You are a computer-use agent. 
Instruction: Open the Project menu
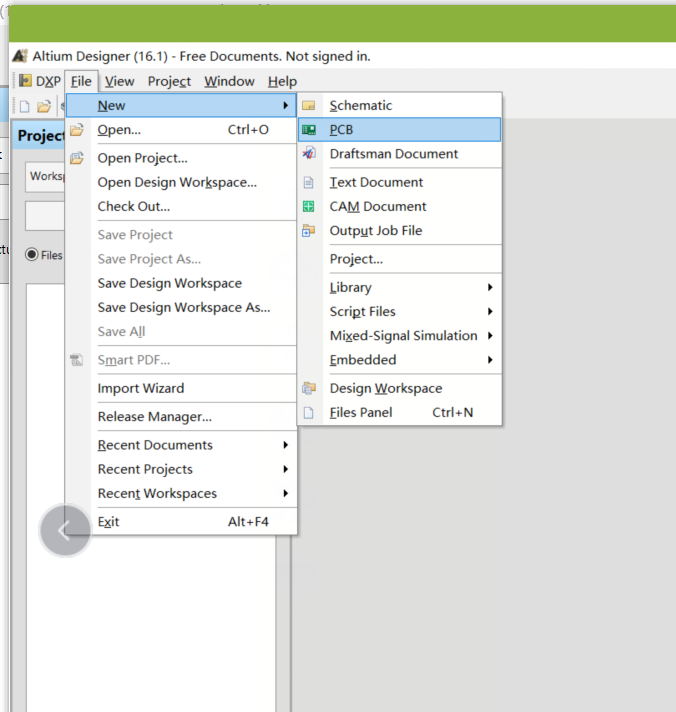(x=169, y=81)
